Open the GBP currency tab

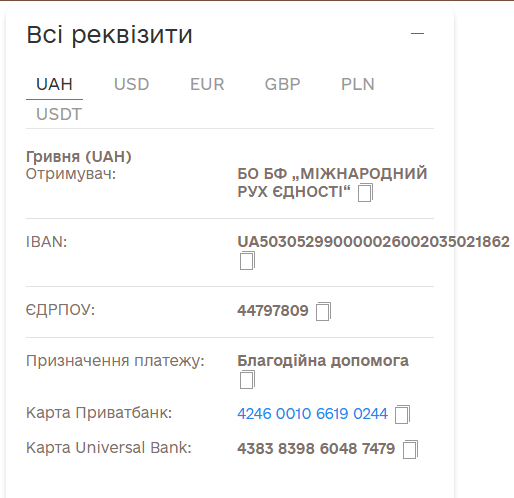(x=282, y=84)
